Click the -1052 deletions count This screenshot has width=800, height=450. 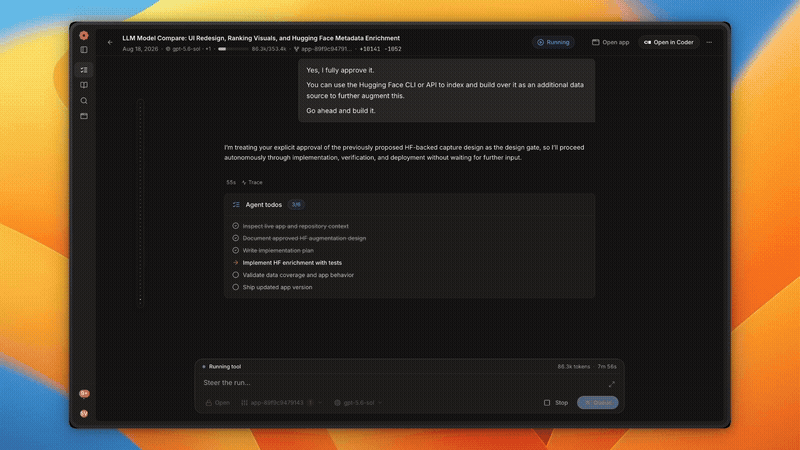(x=393, y=49)
